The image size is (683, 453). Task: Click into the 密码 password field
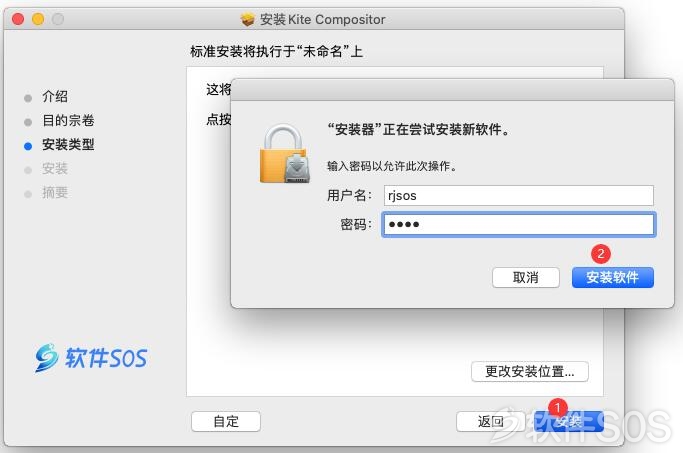coord(518,225)
